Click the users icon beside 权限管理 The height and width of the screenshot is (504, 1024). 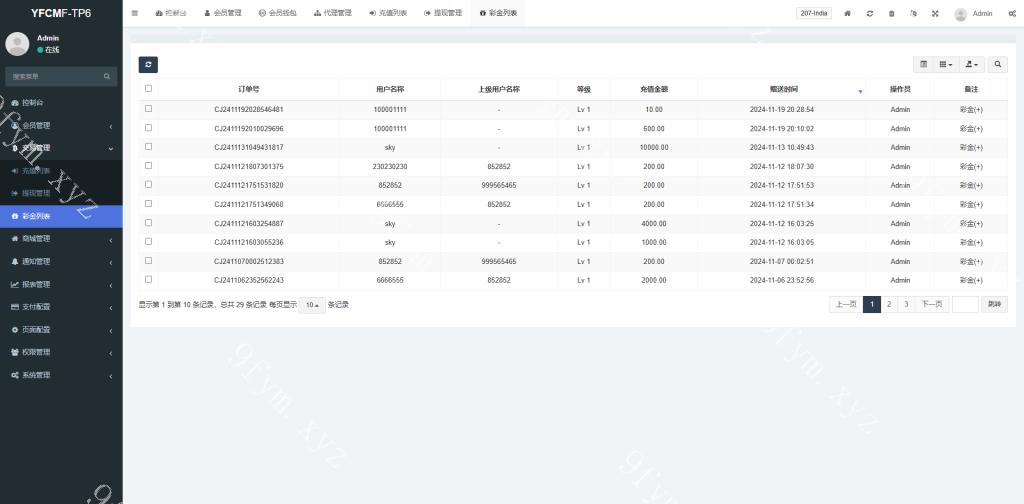coord(15,352)
